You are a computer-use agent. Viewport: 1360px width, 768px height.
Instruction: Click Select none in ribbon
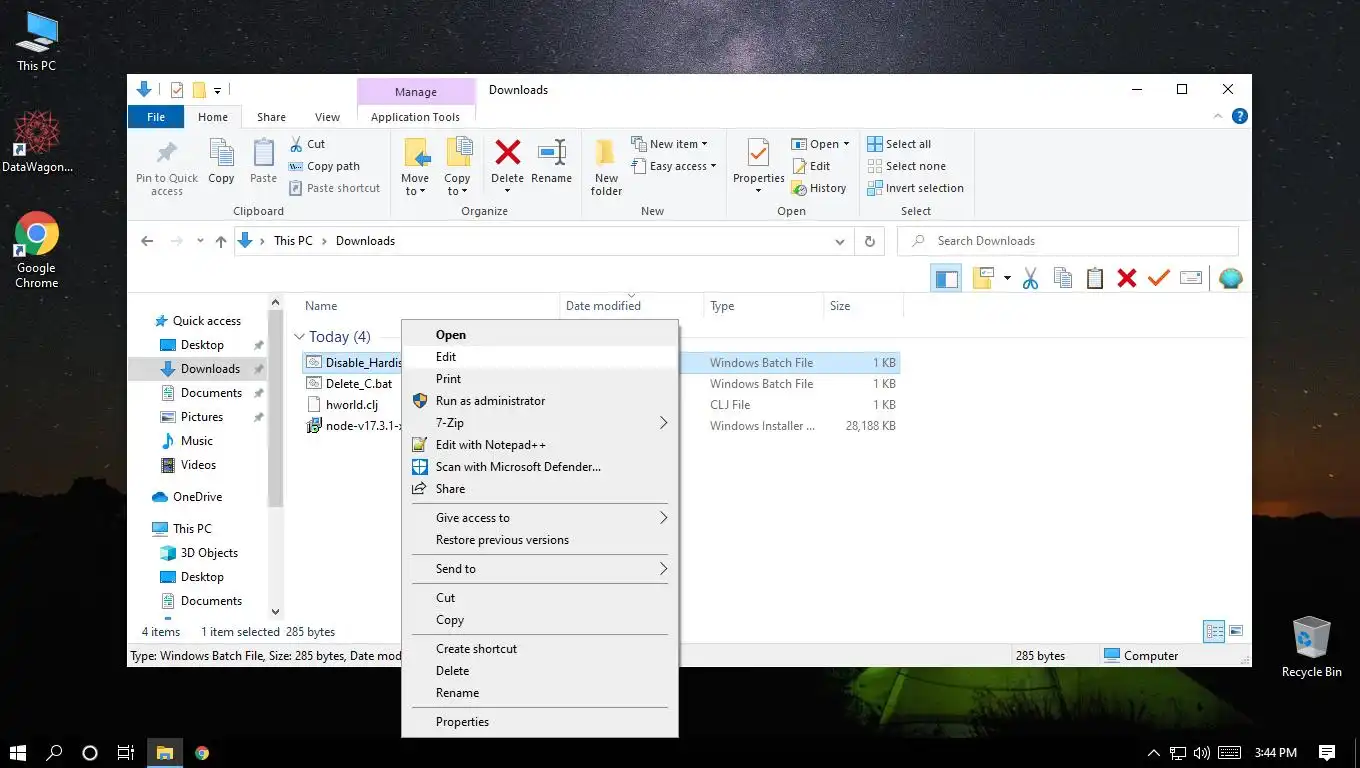click(x=906, y=166)
